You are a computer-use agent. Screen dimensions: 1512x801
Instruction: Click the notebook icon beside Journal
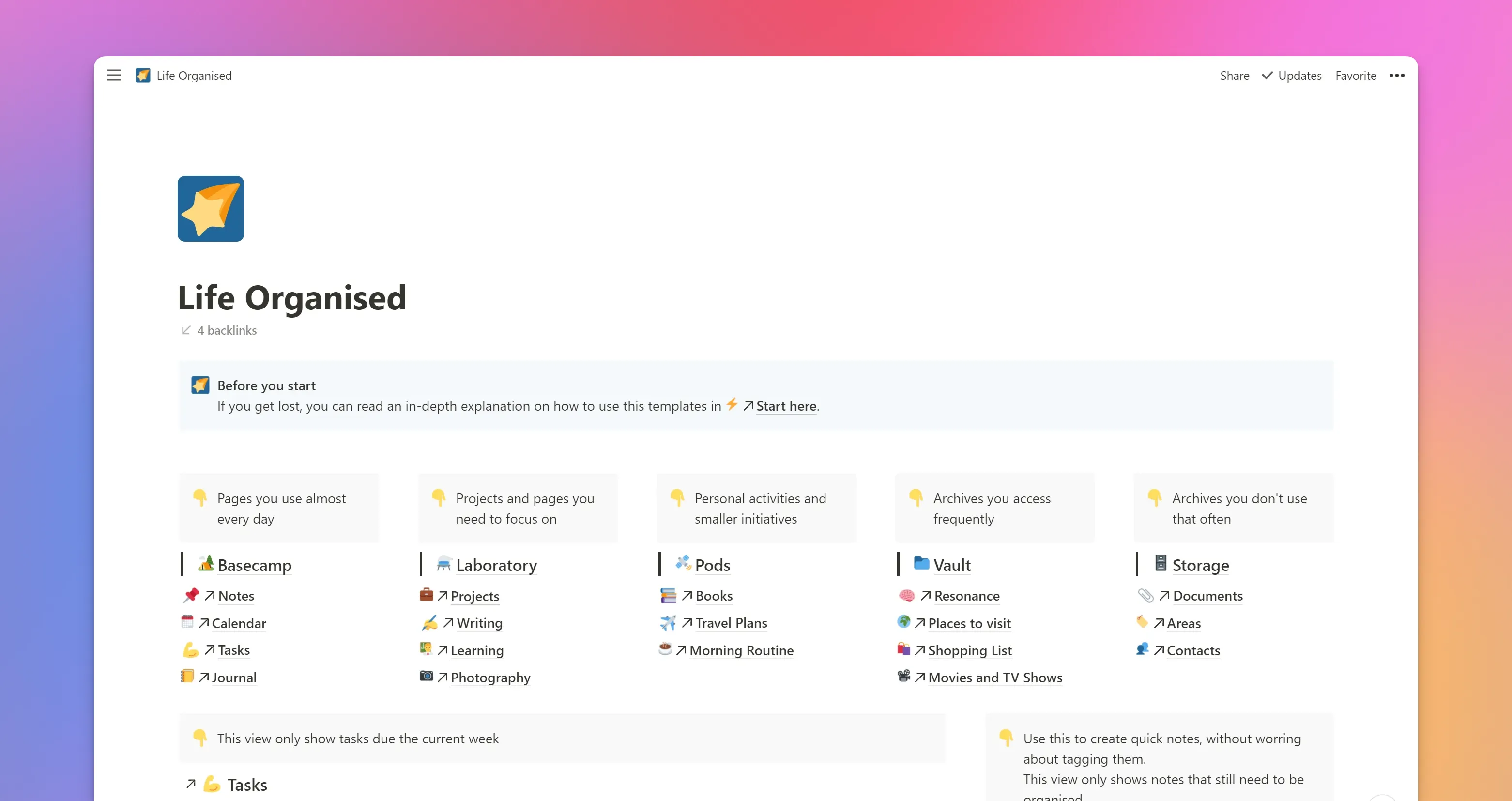tap(187, 676)
